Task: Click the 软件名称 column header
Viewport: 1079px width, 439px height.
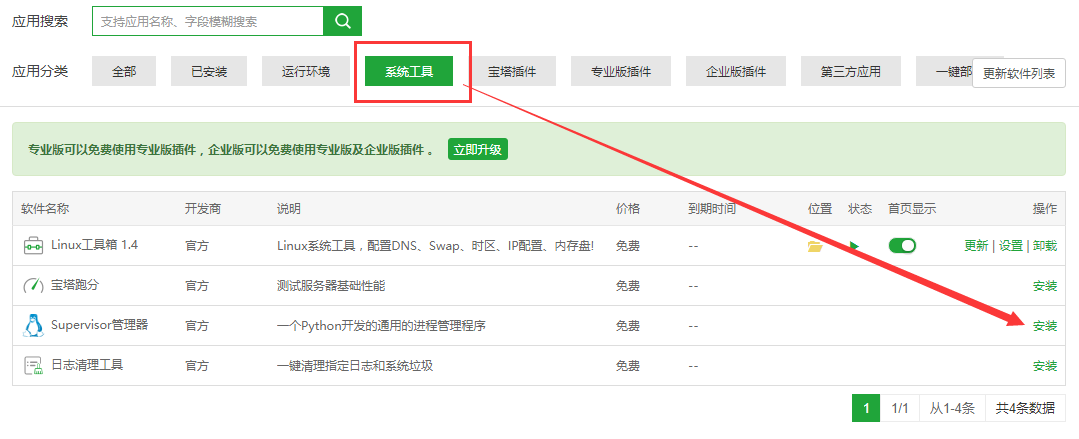Action: point(45,208)
